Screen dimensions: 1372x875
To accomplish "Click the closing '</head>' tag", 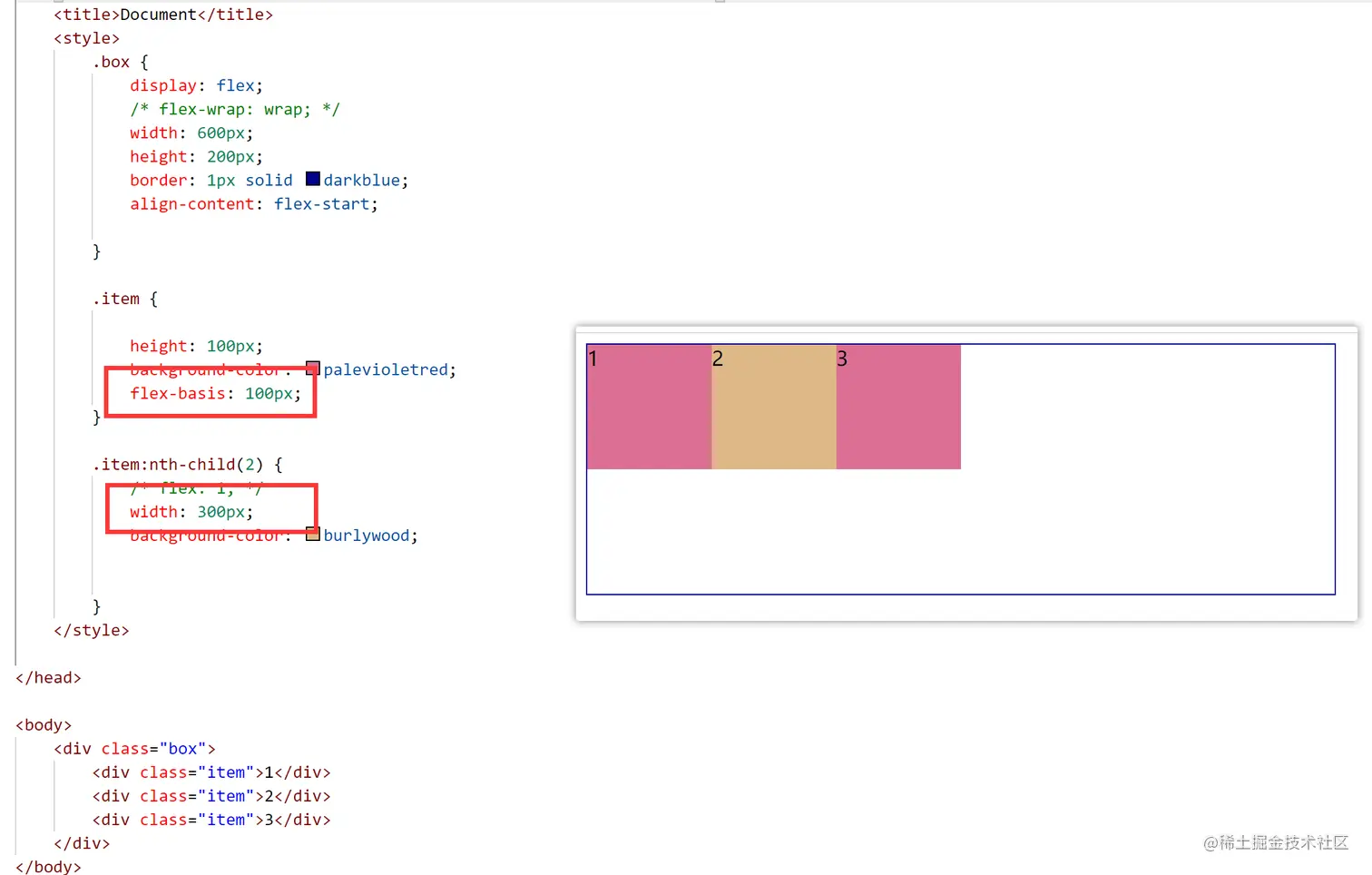I will point(48,677).
